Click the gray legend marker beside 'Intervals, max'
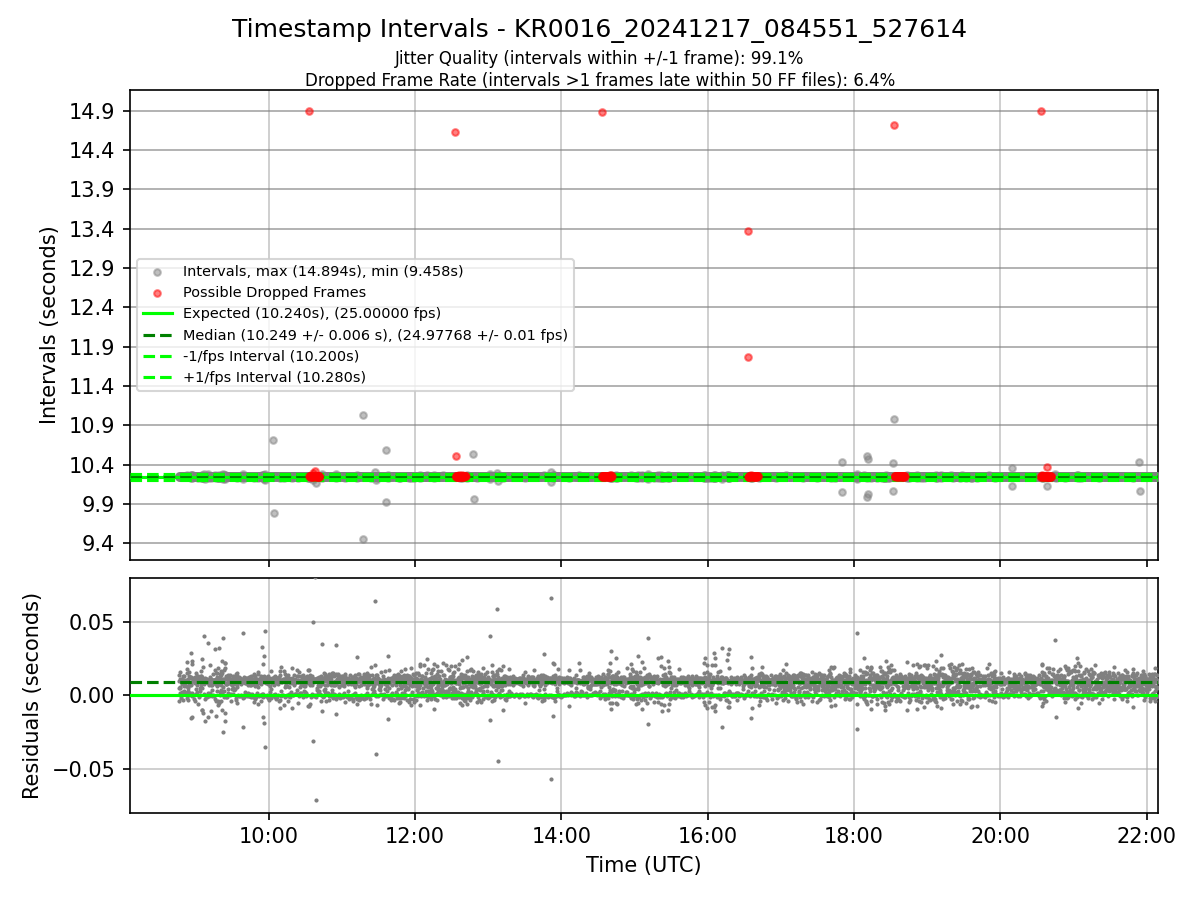1200x900 pixels. [157, 272]
